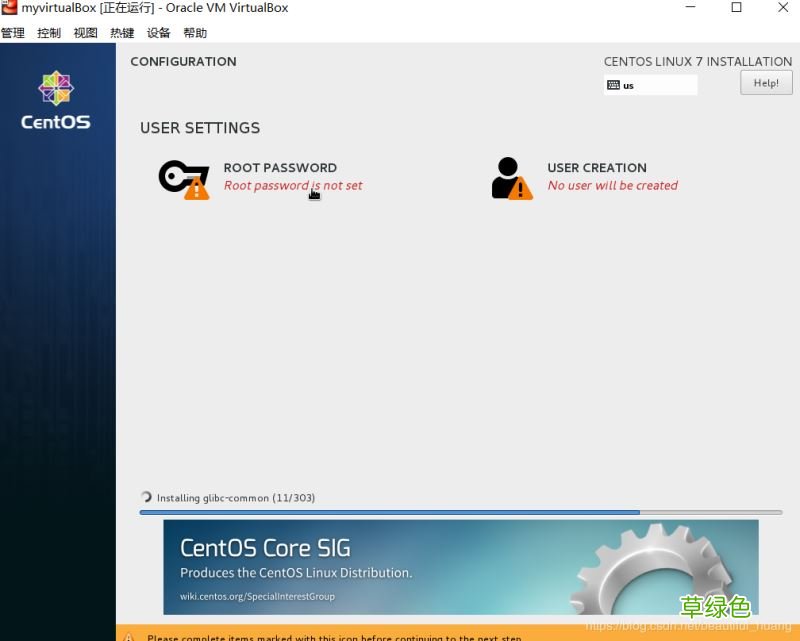800x641 pixels.
Task: Open the 控制 menu in VirtualBox
Action: 48,32
